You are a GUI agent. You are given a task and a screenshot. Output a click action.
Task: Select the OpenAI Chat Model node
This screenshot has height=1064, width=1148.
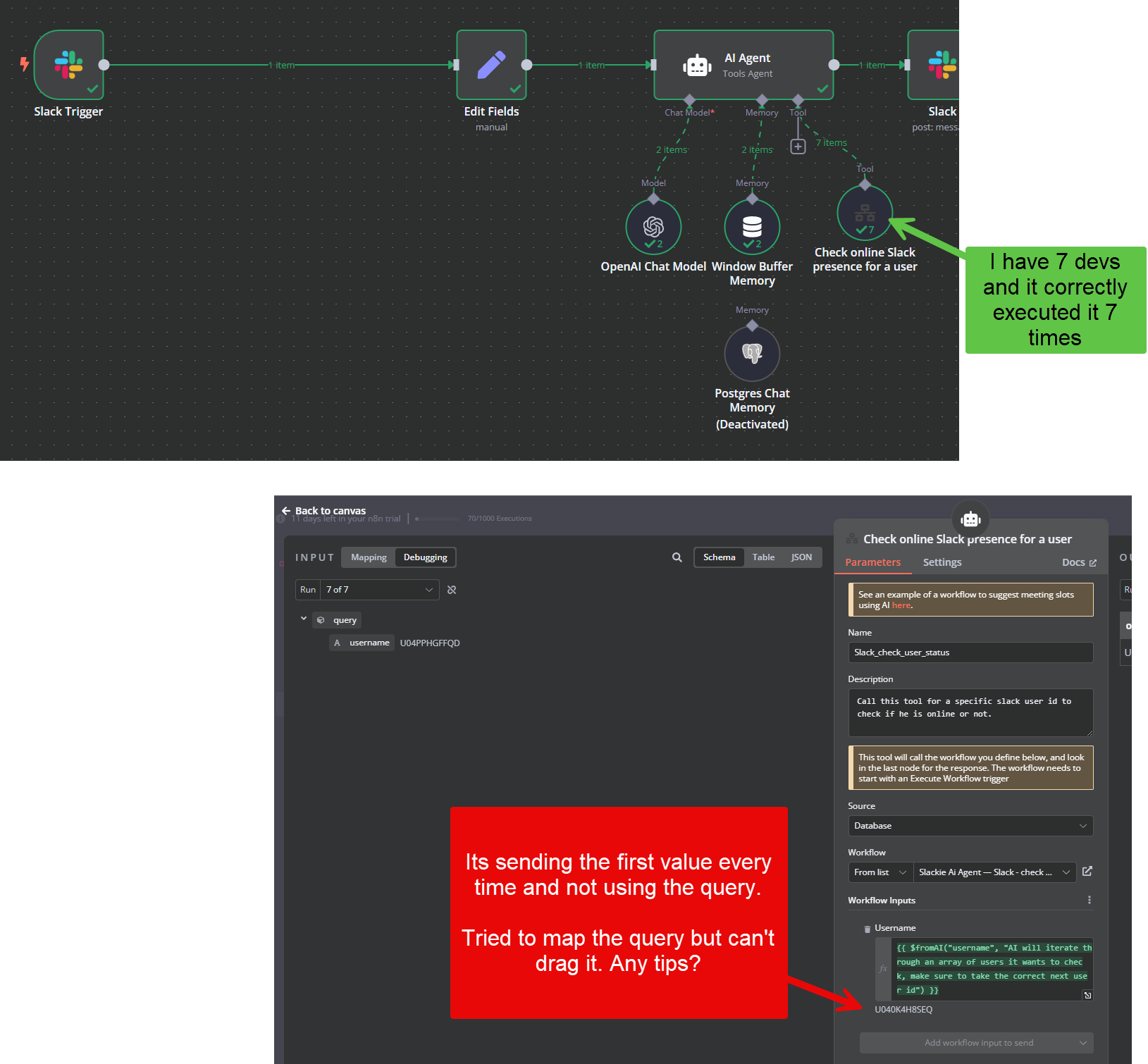(x=653, y=227)
